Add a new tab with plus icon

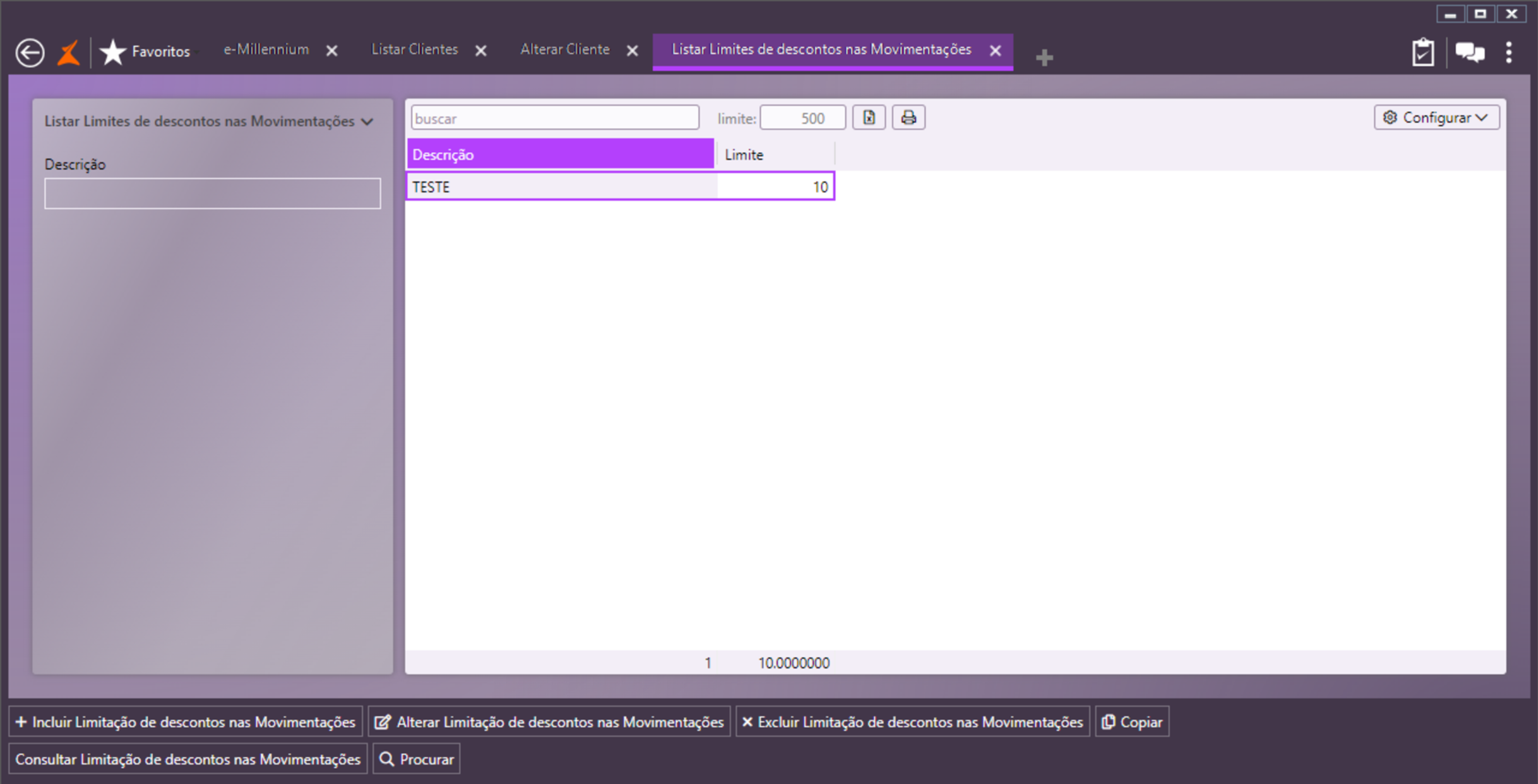coord(1043,58)
